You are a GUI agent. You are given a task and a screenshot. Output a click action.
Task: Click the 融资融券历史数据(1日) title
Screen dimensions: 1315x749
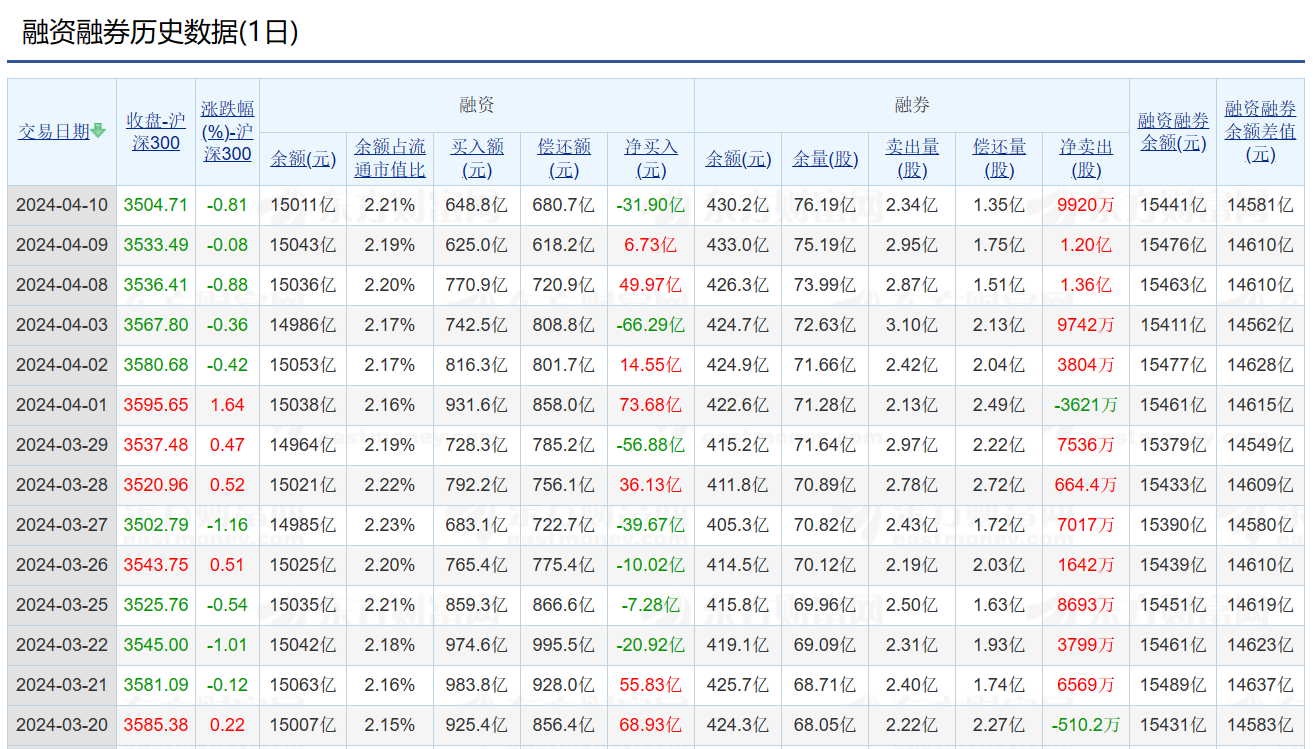tap(160, 32)
